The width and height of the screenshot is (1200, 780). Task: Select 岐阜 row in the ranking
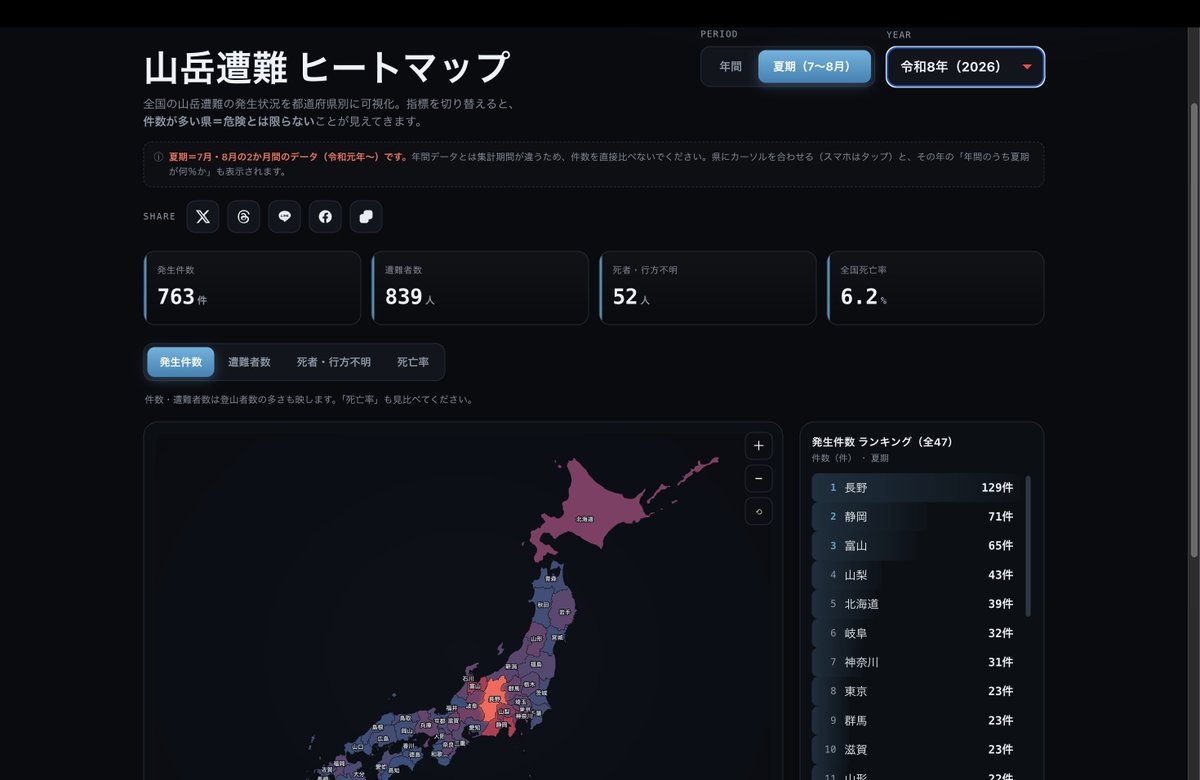tap(916, 633)
